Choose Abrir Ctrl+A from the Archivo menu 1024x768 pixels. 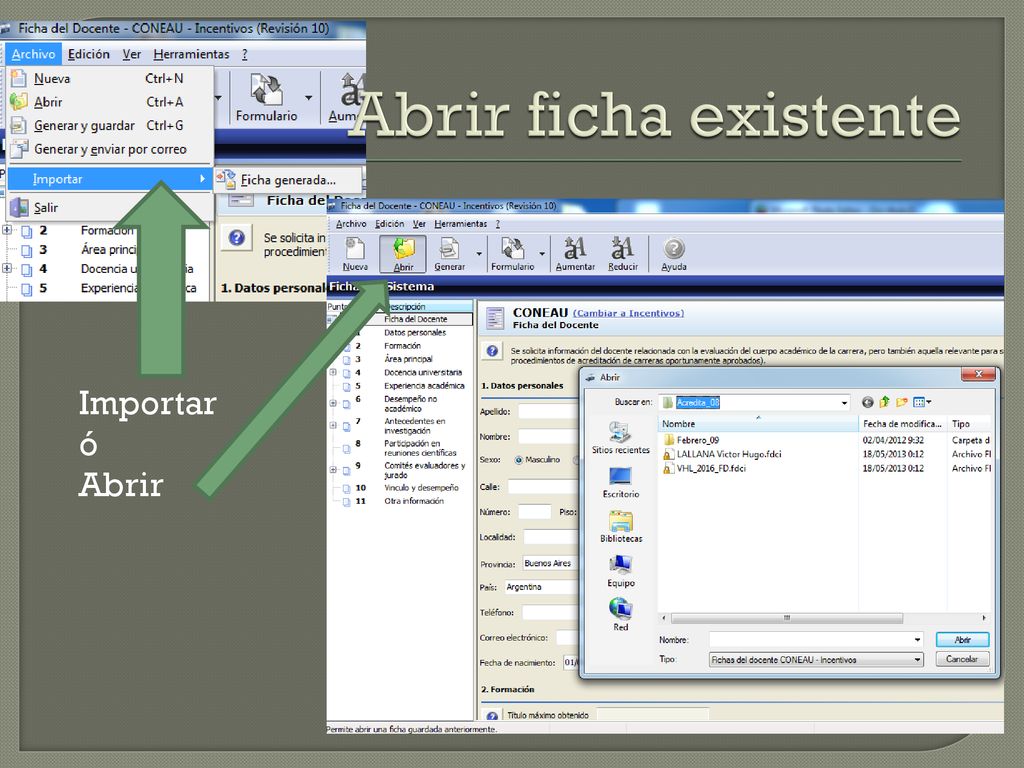point(110,102)
